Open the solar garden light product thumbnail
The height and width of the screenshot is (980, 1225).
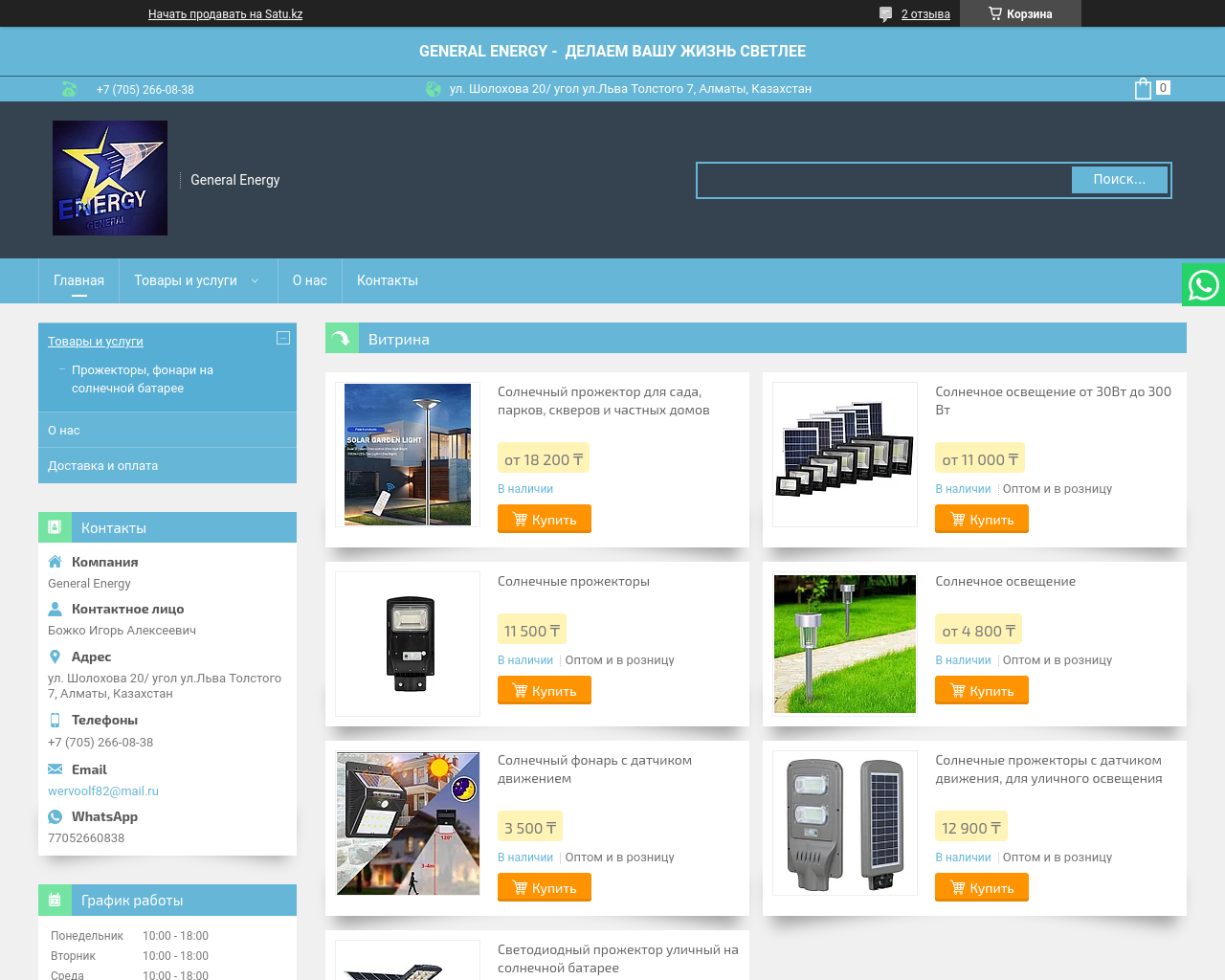tap(408, 455)
